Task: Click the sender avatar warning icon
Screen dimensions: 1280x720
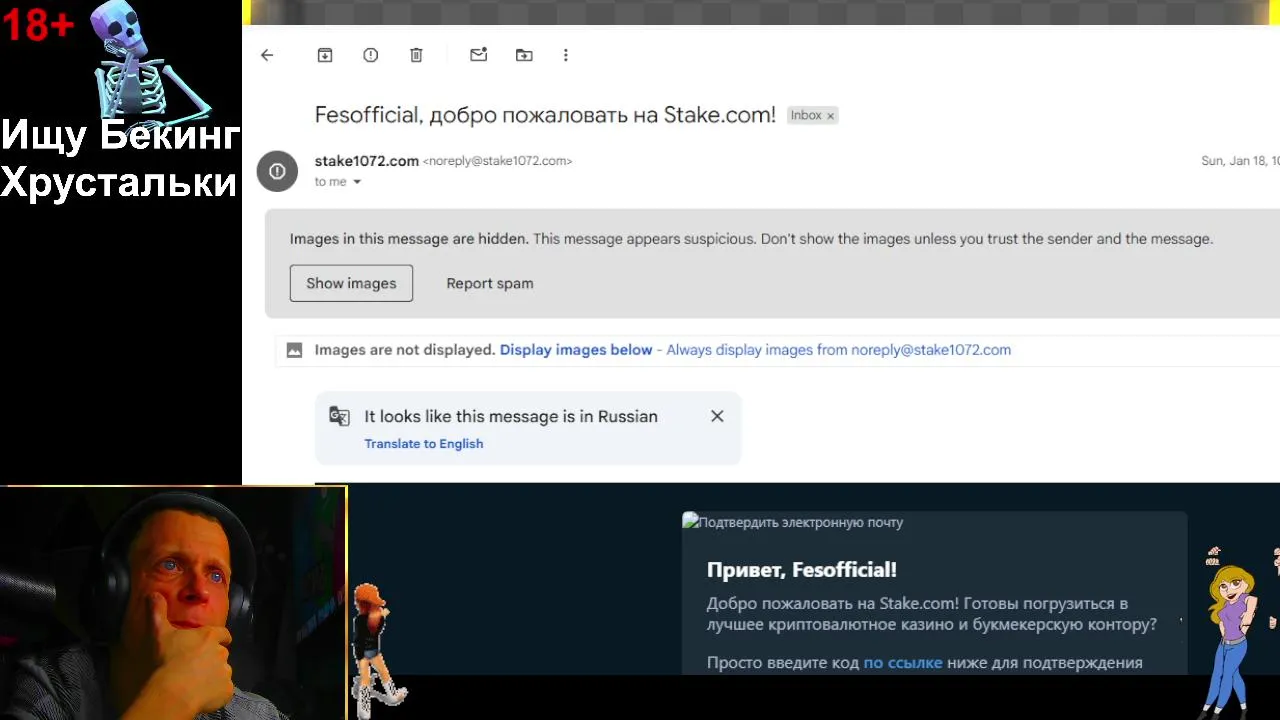Action: (277, 171)
